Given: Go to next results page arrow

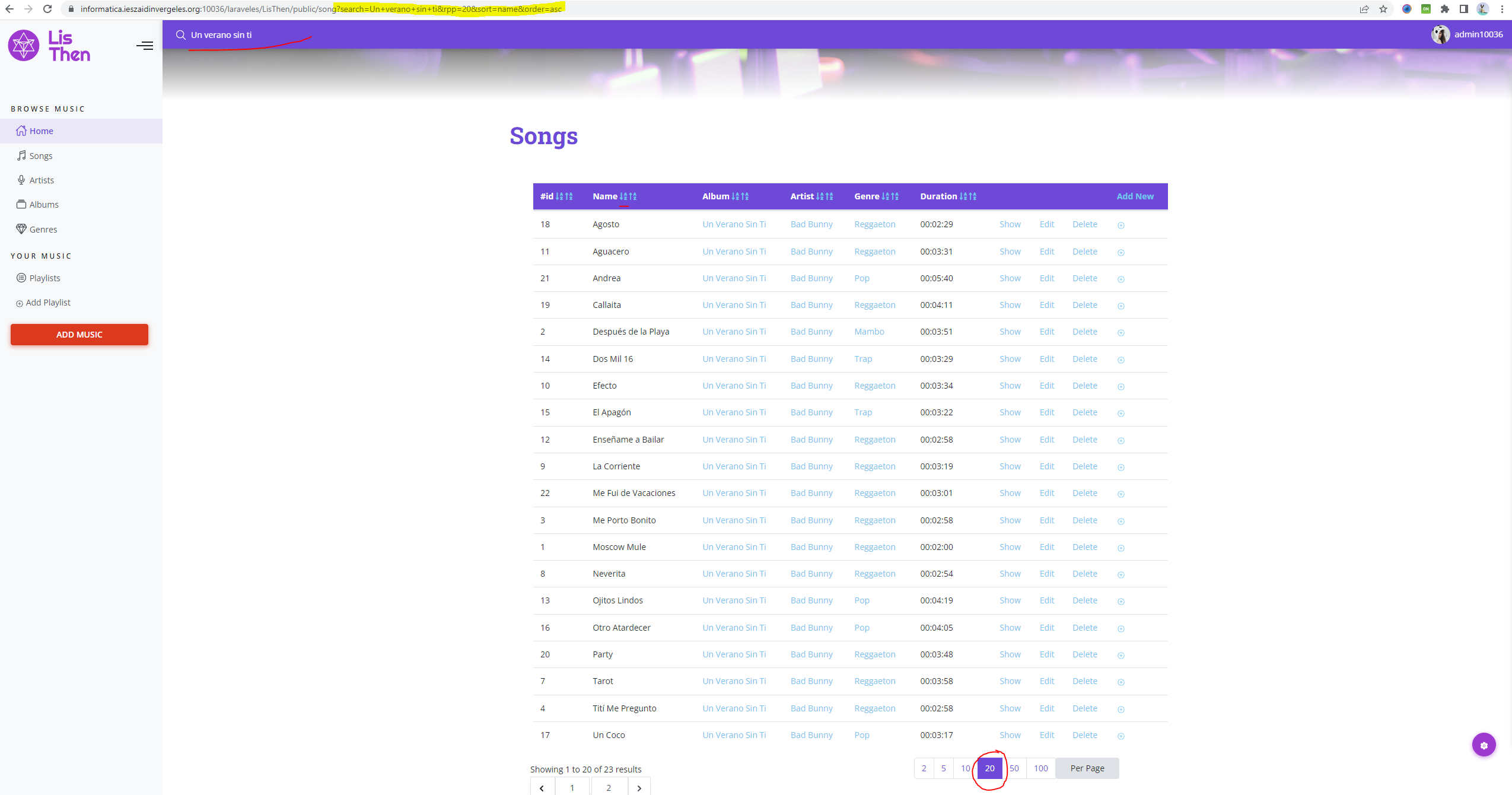Looking at the screenshot, I should coord(639,788).
